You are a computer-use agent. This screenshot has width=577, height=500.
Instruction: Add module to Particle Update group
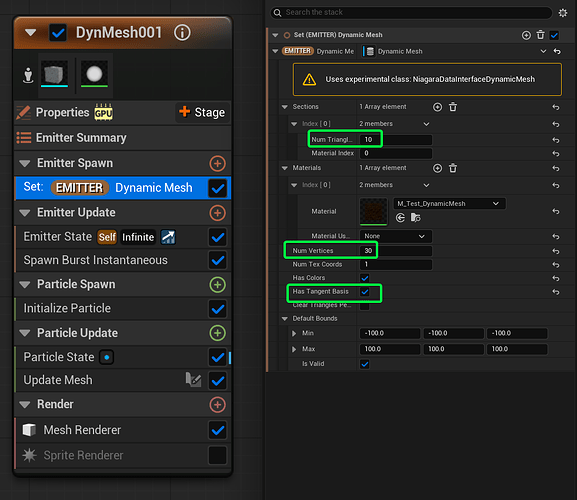click(x=217, y=333)
